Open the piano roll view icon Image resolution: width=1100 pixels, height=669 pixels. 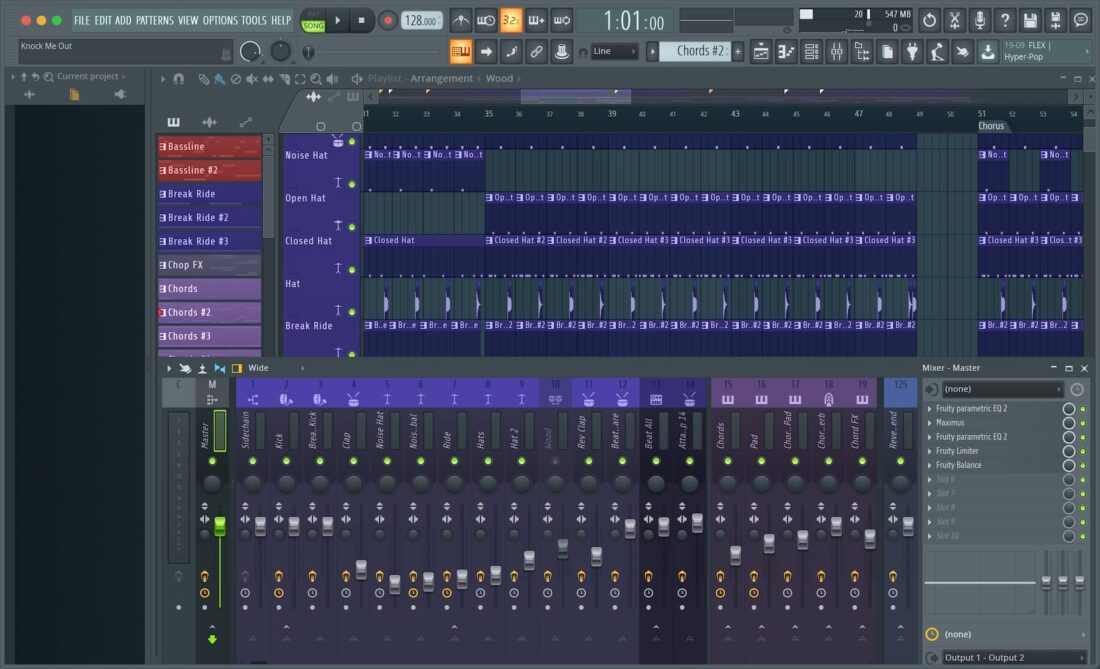pos(786,51)
